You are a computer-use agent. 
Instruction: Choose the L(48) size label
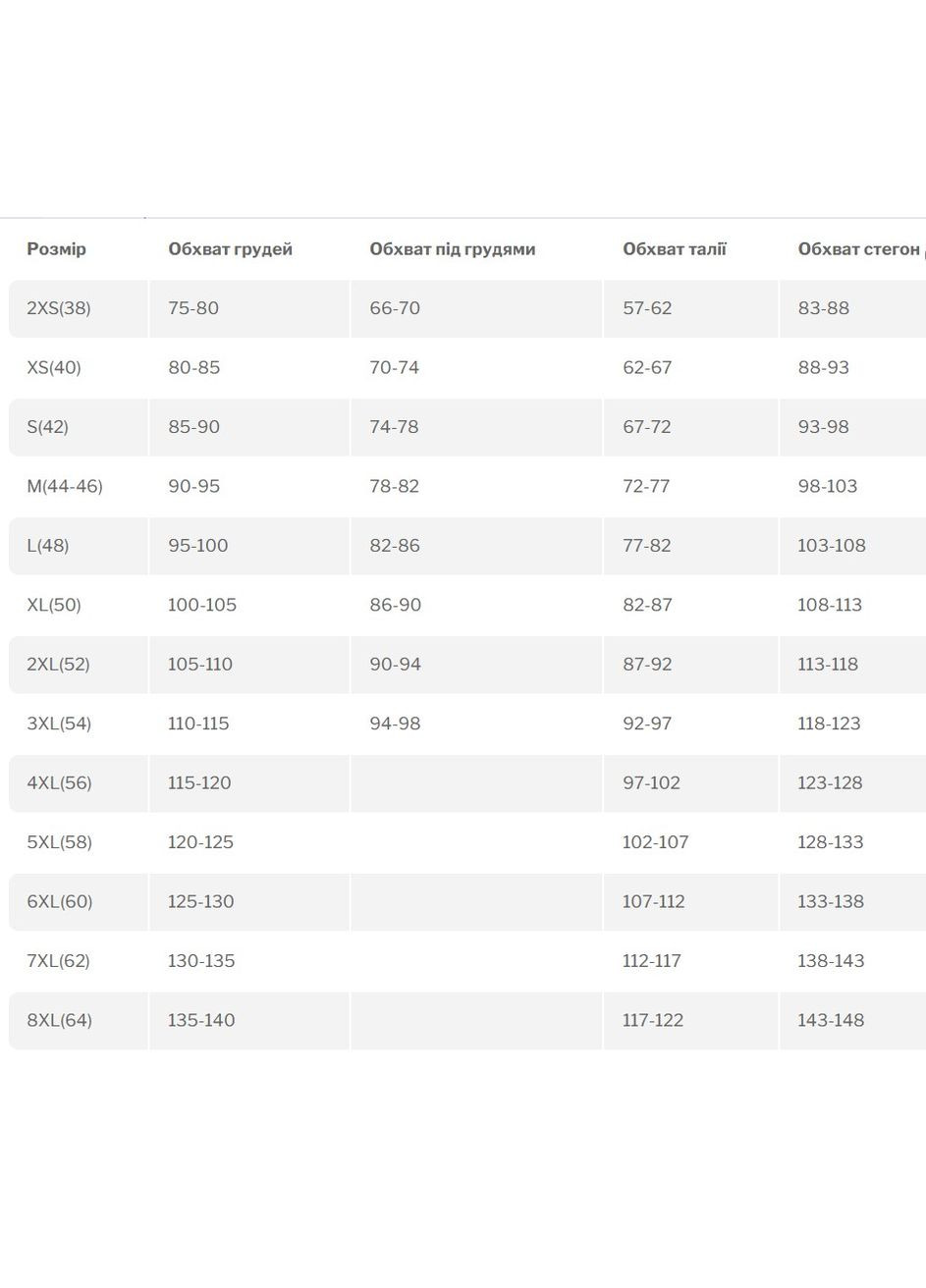pyautogui.click(x=48, y=546)
